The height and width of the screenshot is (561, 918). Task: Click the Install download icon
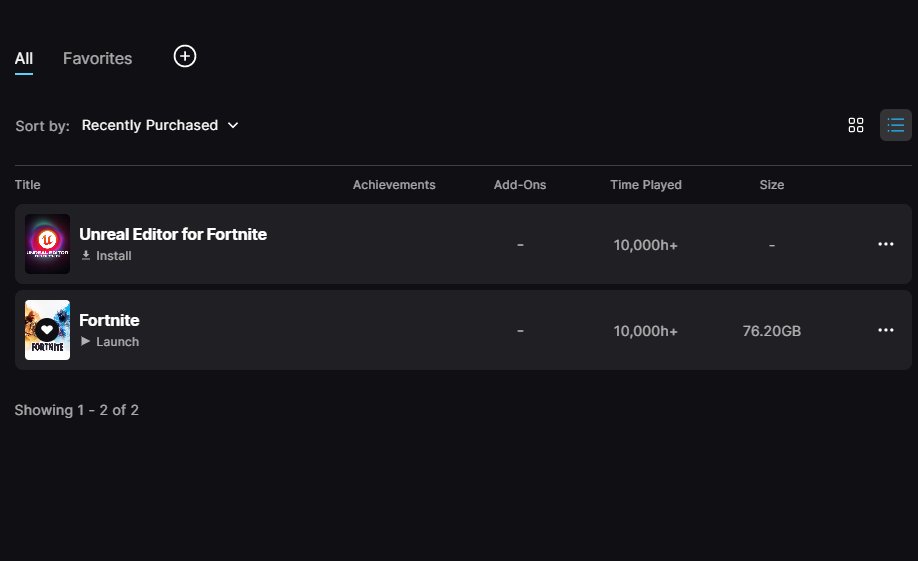(x=86, y=256)
